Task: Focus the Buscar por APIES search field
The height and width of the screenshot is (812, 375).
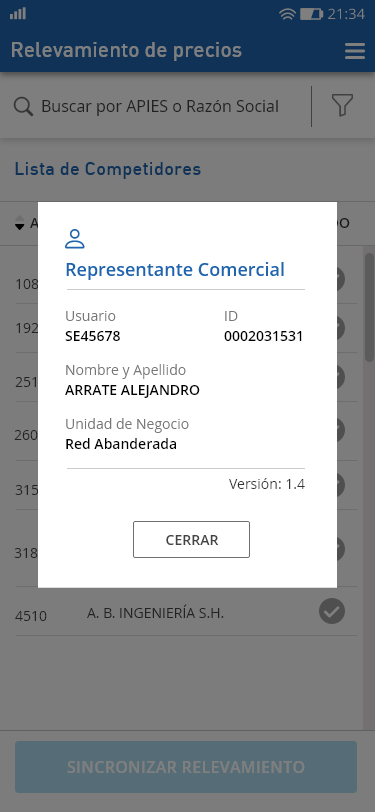Action: coord(160,107)
